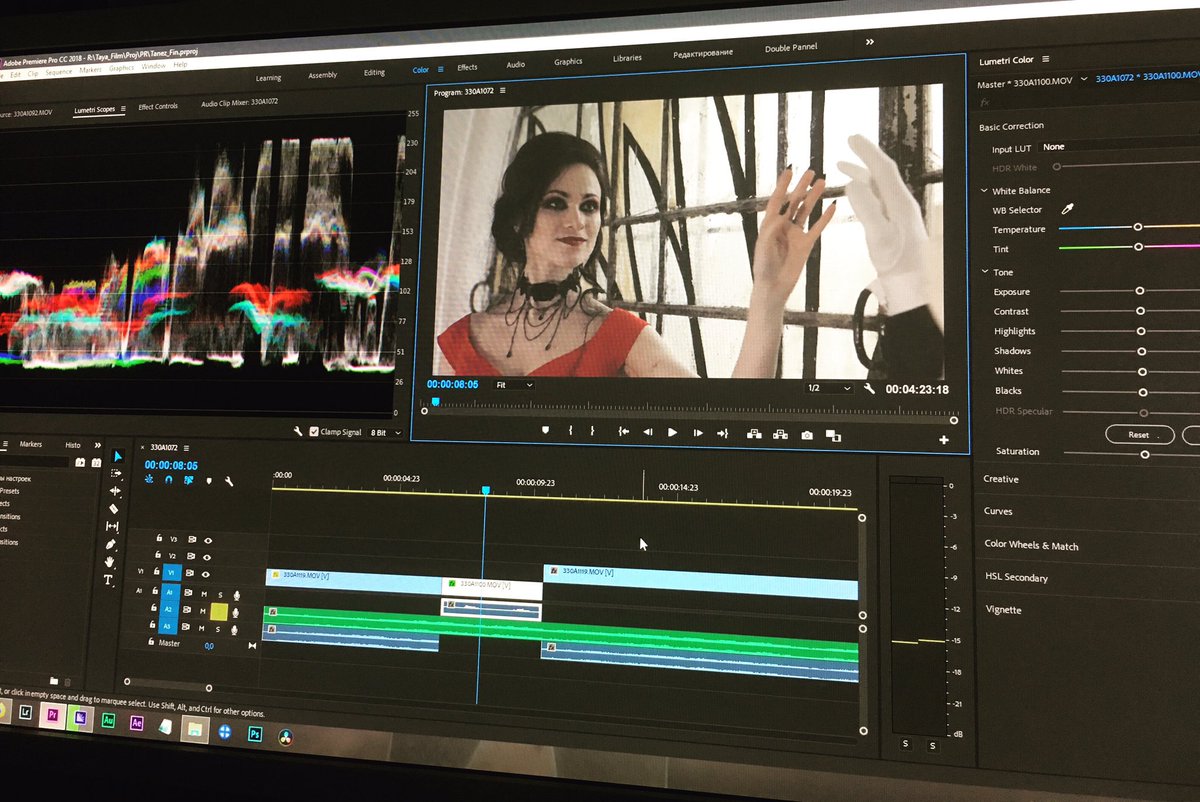1200x802 pixels.
Task: Expand the HSL Secondary section
Action: (x=1016, y=577)
